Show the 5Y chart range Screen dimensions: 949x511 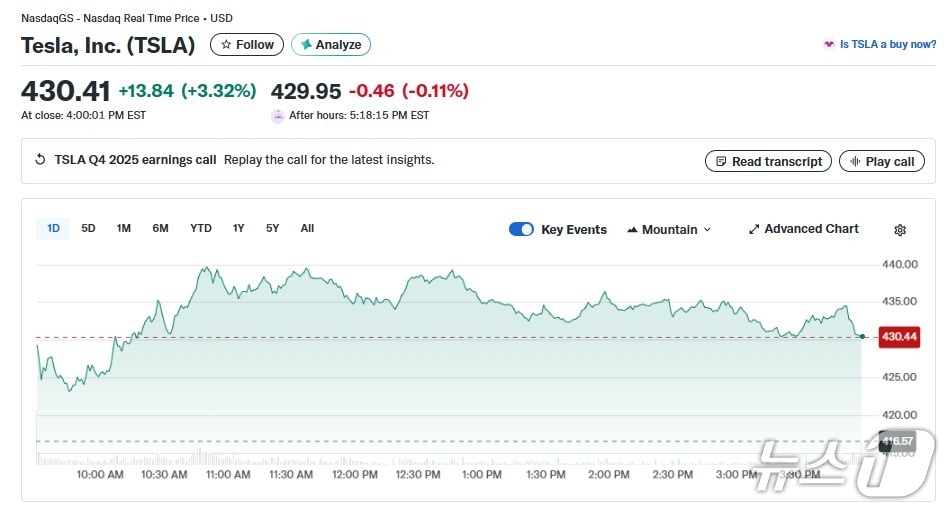tap(272, 228)
